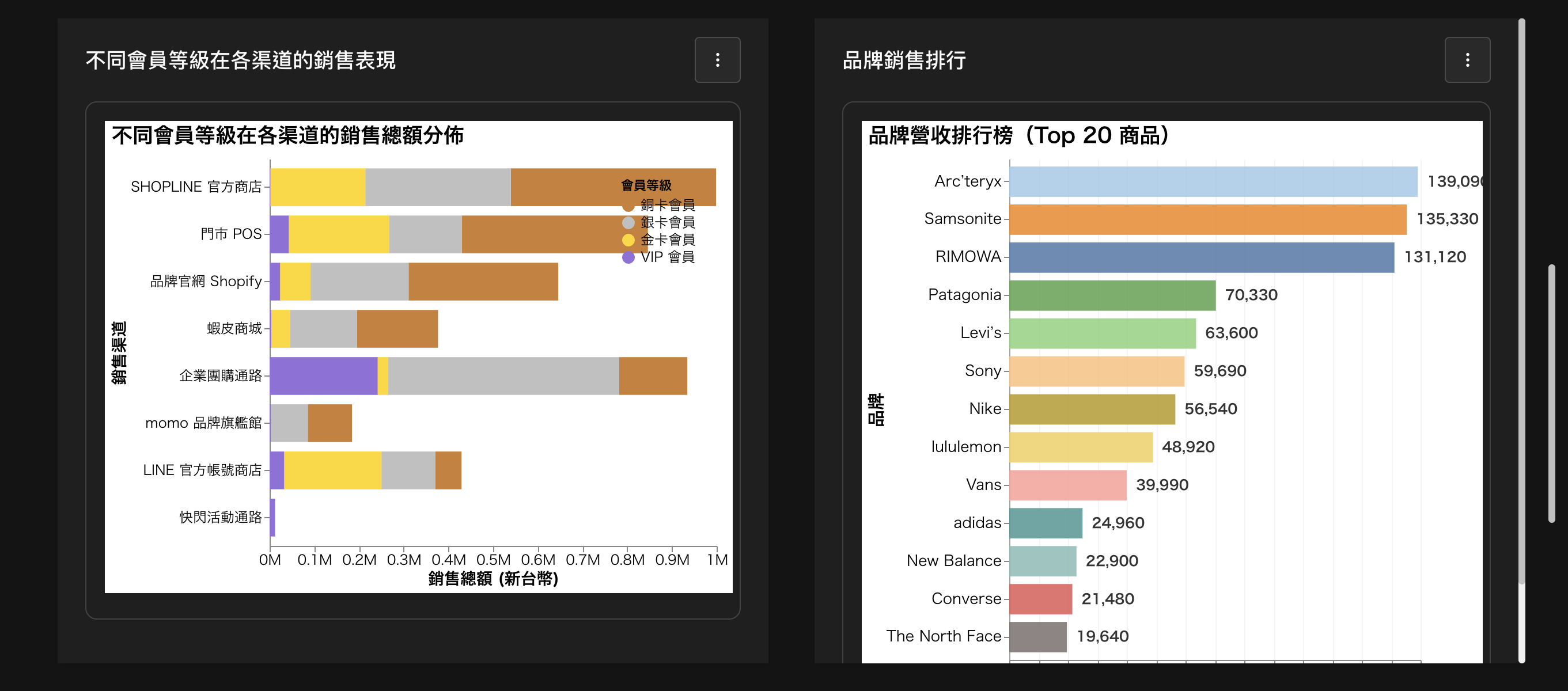
Task: Click the SHOPLINE 官方商店 axis label
Action: pyautogui.click(x=196, y=187)
